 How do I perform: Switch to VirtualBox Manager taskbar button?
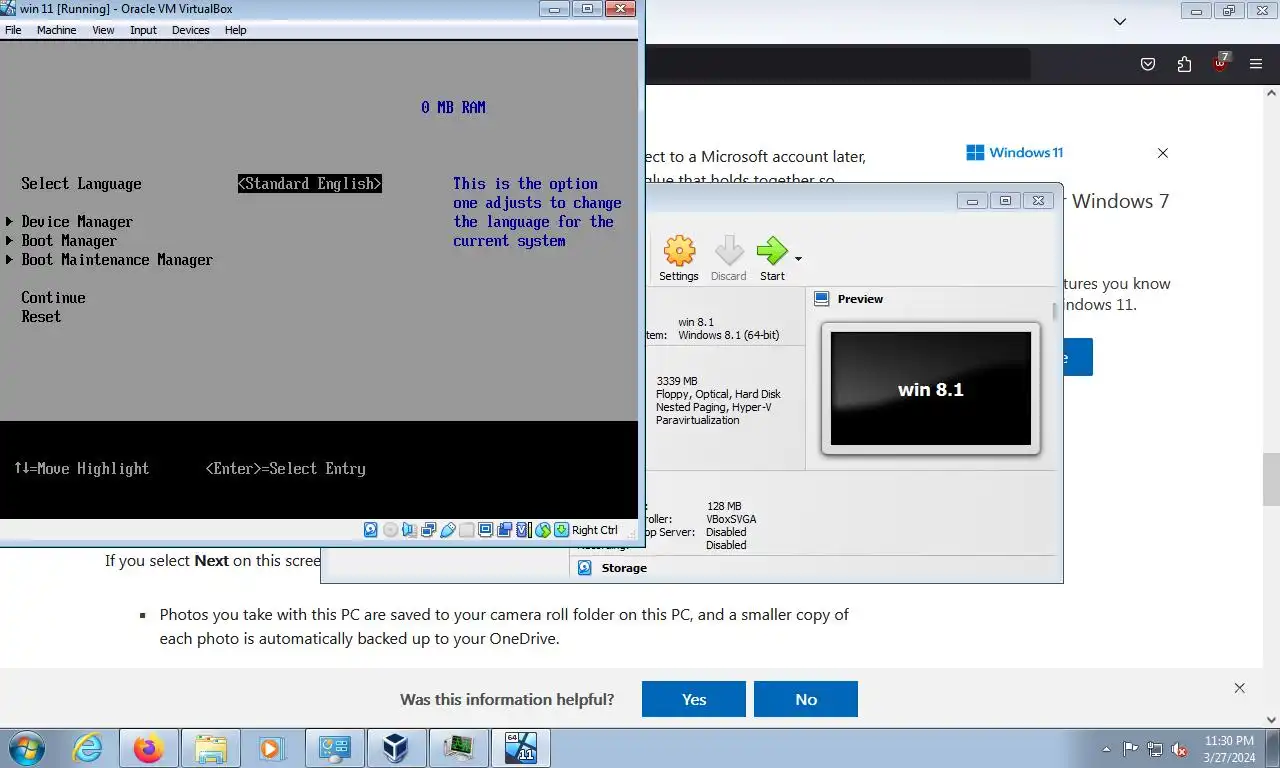[x=397, y=748]
